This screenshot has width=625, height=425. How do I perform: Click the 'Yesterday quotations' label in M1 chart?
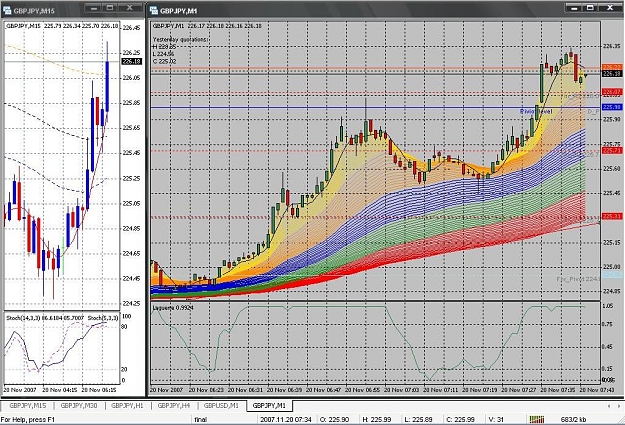click(x=181, y=39)
